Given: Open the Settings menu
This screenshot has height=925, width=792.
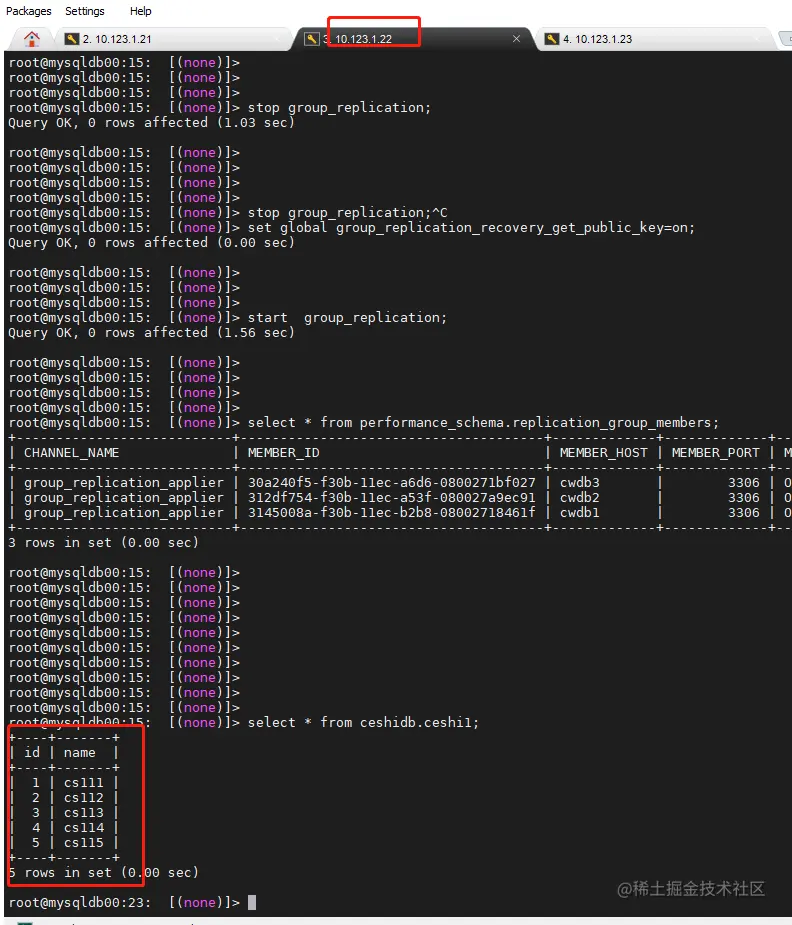Looking at the screenshot, I should (85, 11).
